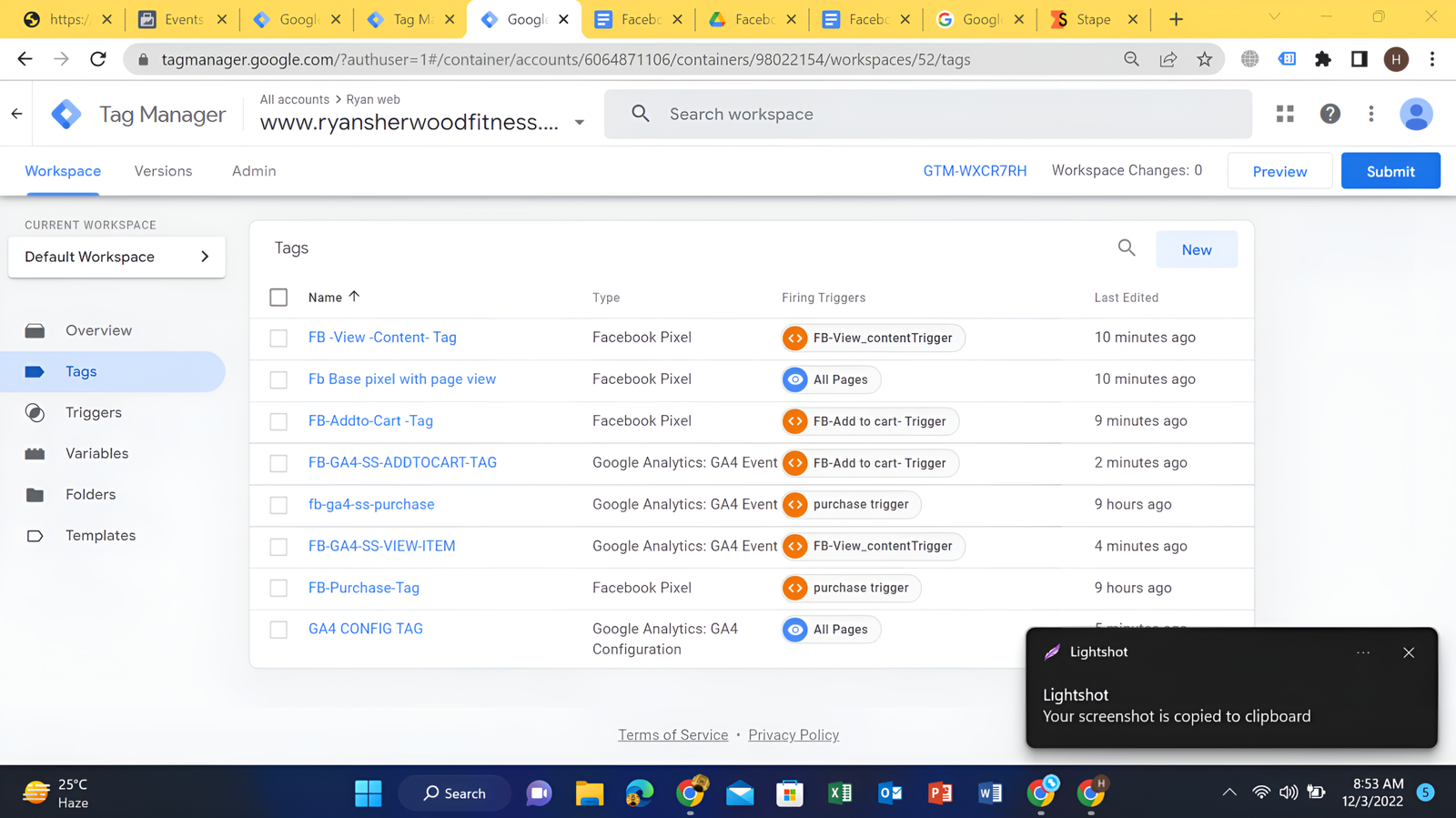The image size is (1456, 818).
Task: Open a new Chrome tab
Action: (1176, 19)
